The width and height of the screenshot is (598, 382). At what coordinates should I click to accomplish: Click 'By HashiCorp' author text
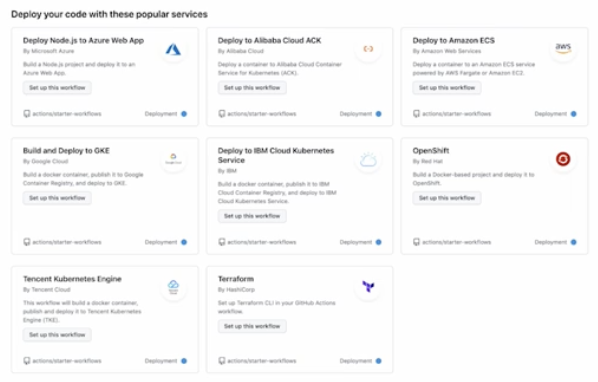click(x=236, y=289)
